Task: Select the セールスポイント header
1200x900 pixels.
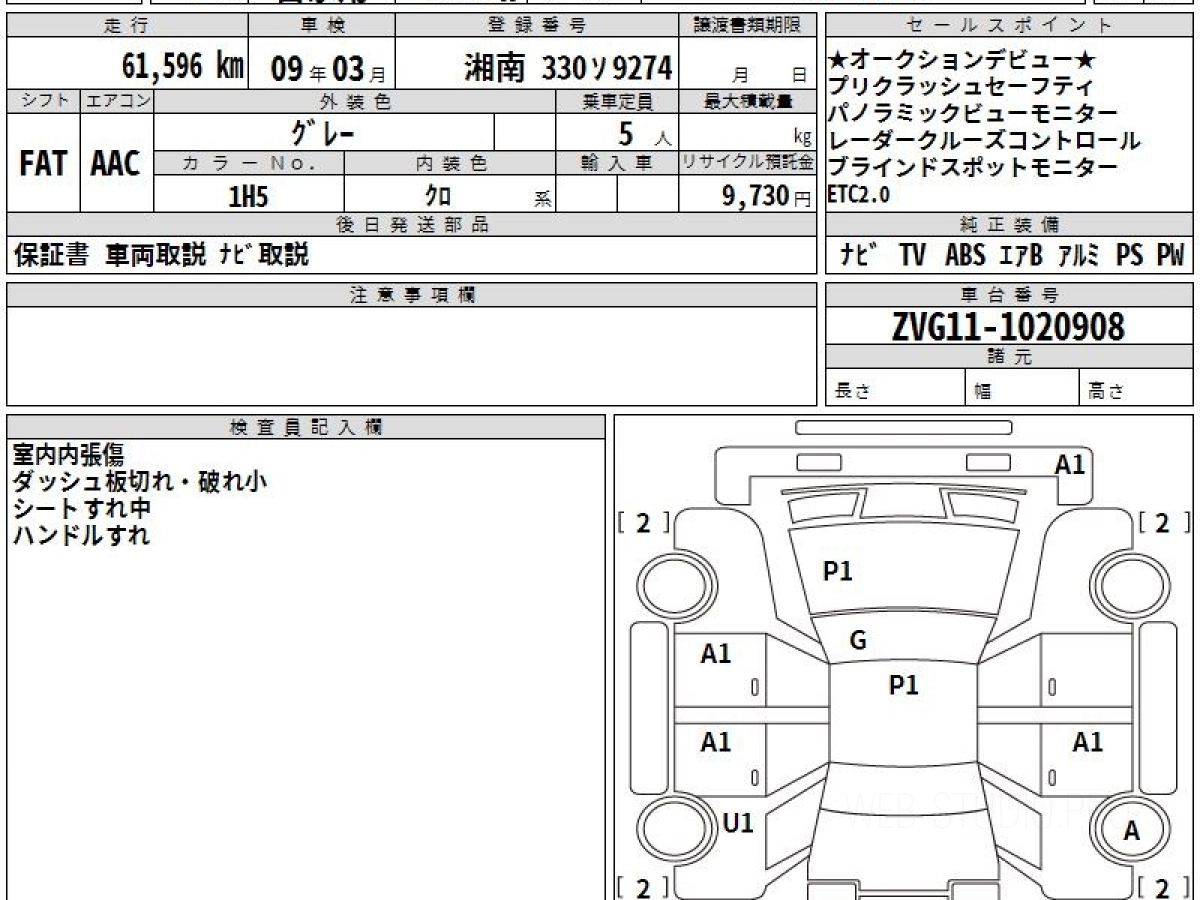Action: pos(1009,26)
